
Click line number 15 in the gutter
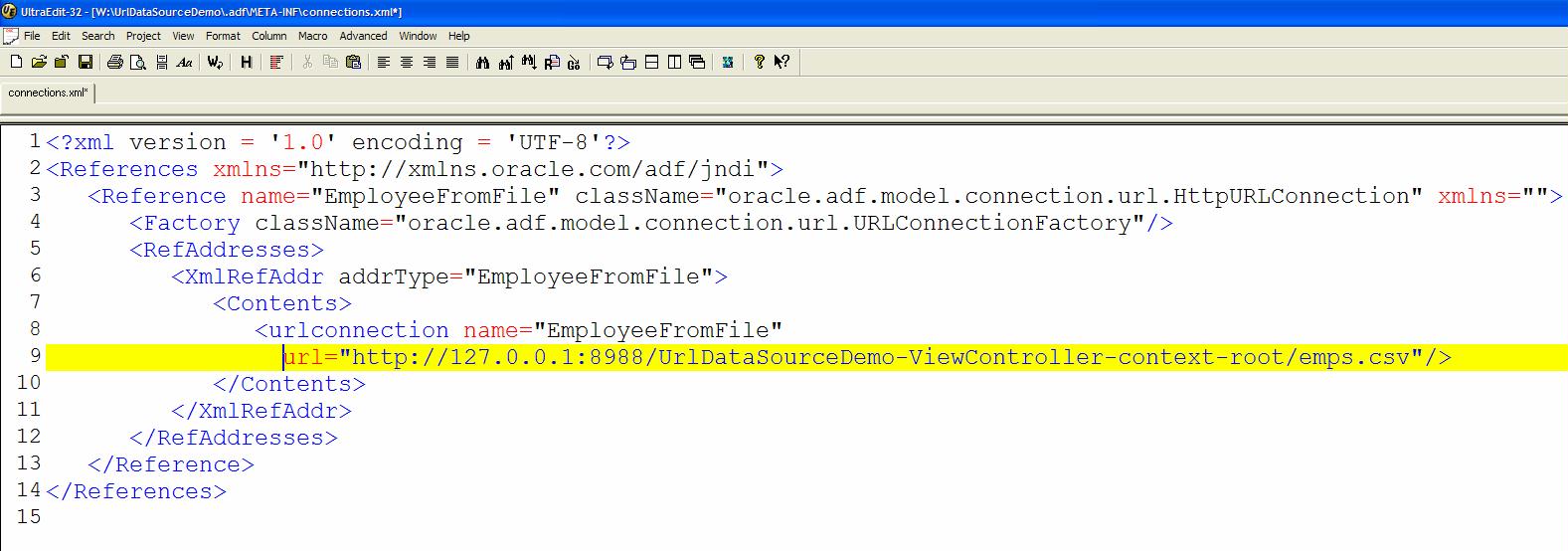click(x=29, y=516)
